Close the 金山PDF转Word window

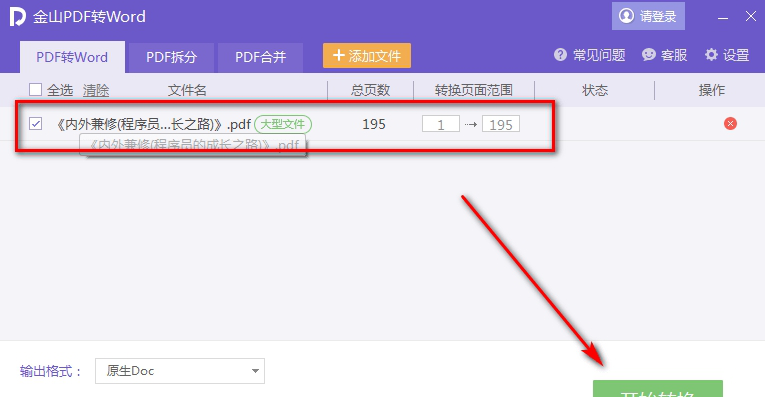click(750, 17)
